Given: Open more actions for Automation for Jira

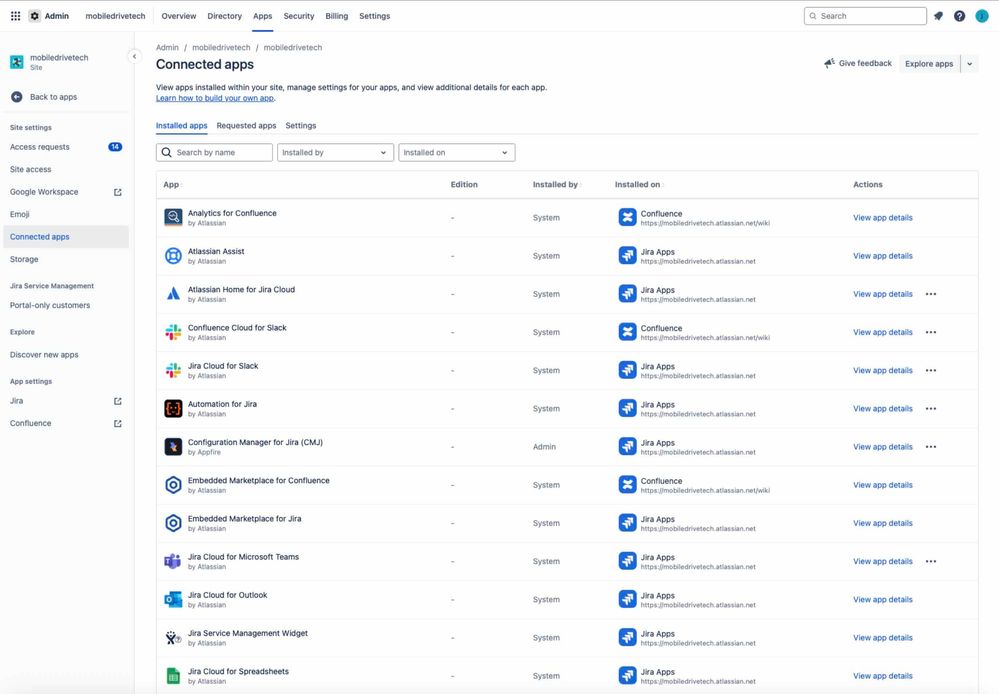Looking at the screenshot, I should (931, 408).
